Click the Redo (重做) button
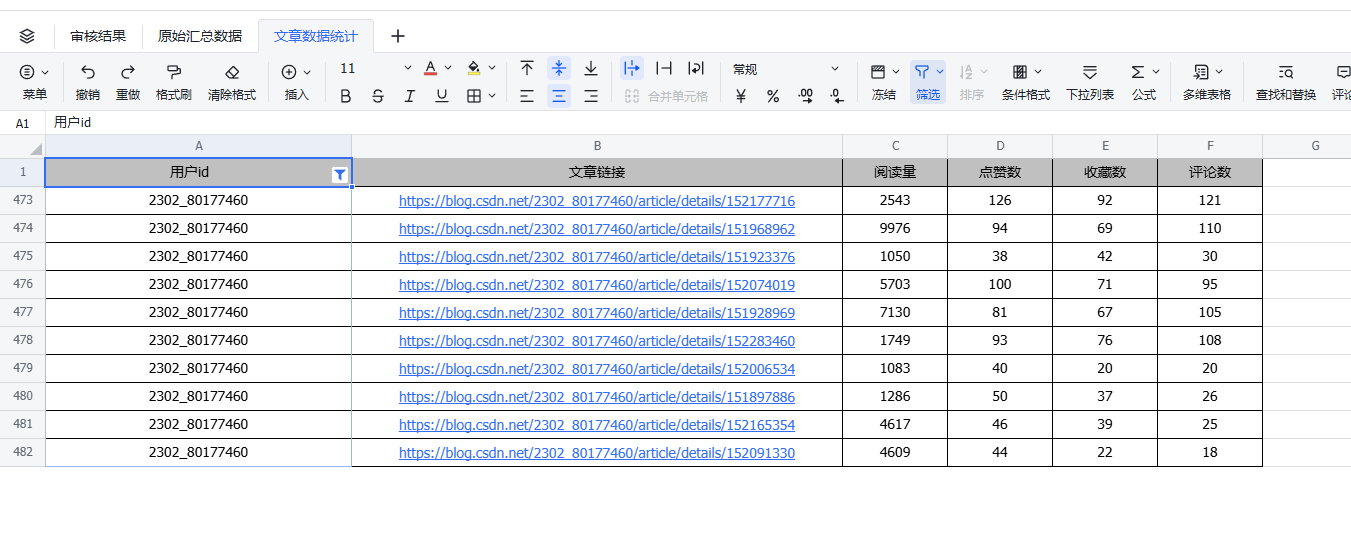The width and height of the screenshot is (1351, 546). click(x=128, y=82)
